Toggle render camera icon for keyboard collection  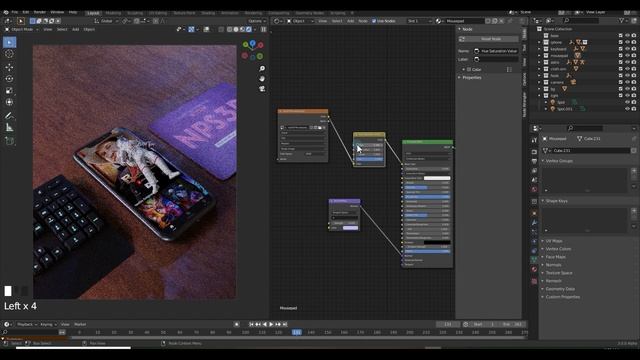pos(634,49)
